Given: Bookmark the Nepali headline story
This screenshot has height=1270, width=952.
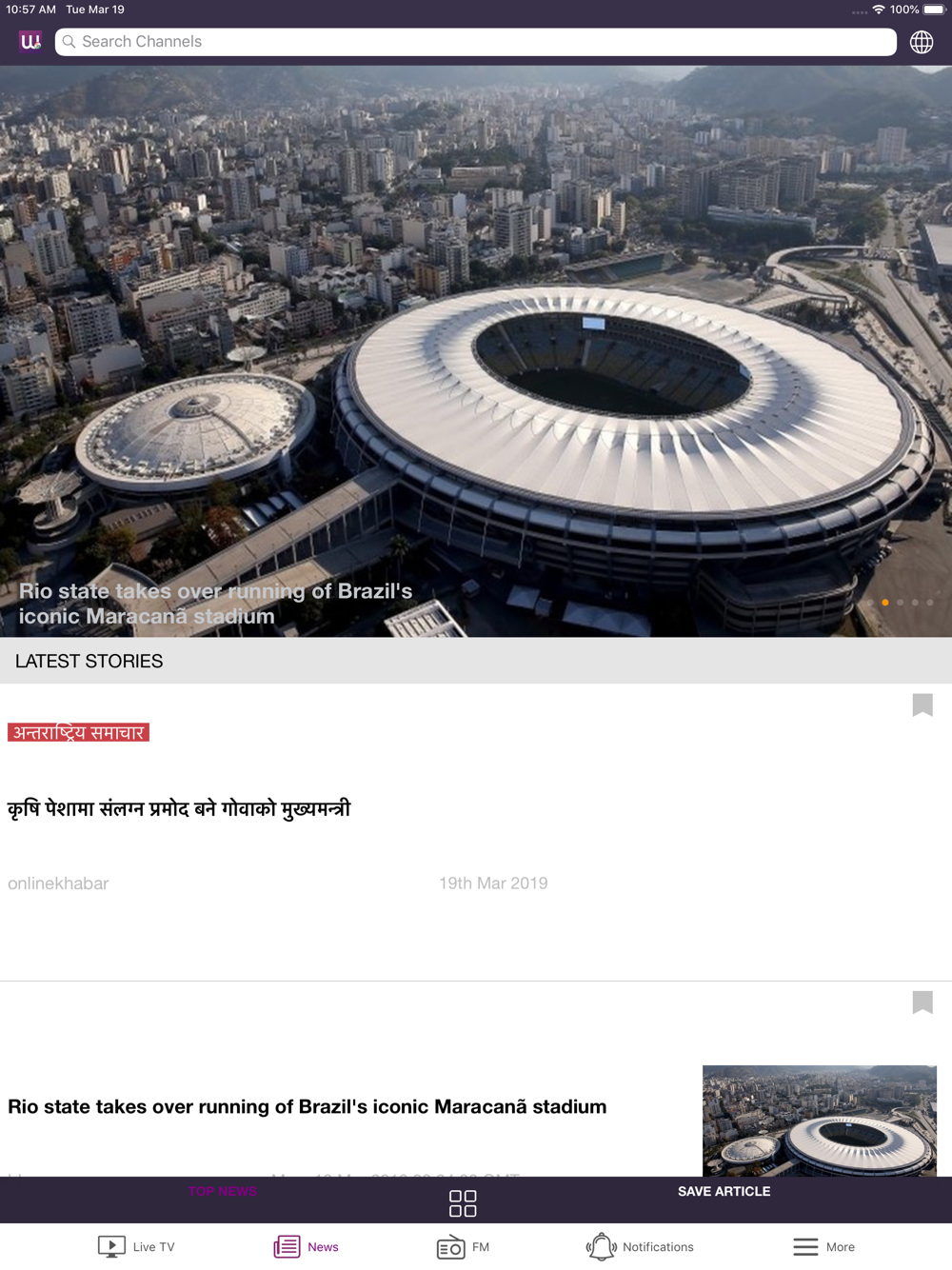Looking at the screenshot, I should 922,704.
